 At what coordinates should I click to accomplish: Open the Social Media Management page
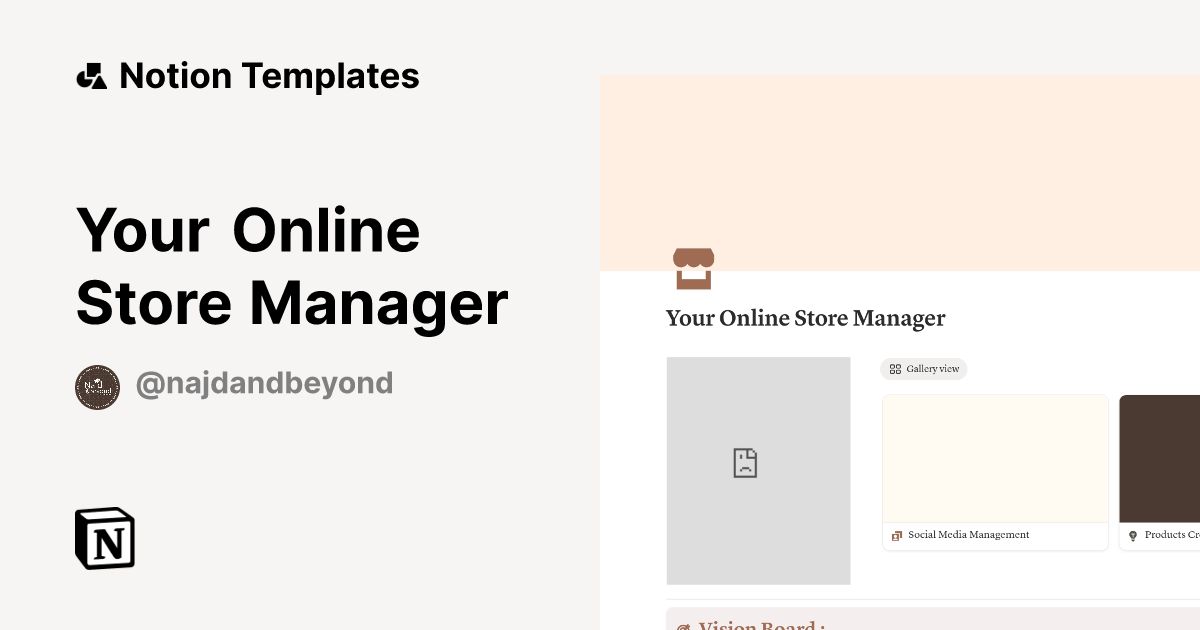pyautogui.click(x=968, y=535)
